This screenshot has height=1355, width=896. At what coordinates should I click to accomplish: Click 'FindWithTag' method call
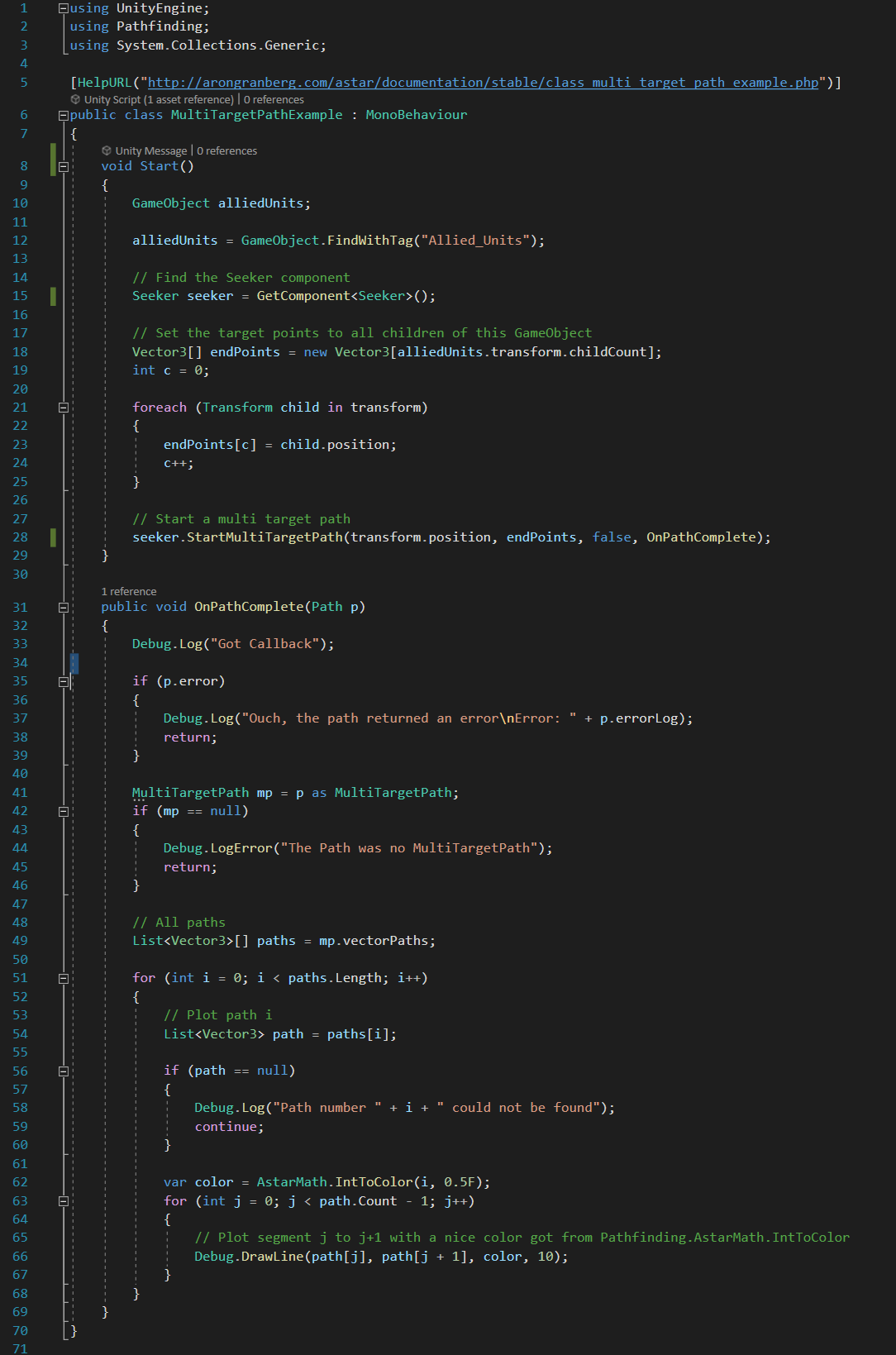coord(369,241)
